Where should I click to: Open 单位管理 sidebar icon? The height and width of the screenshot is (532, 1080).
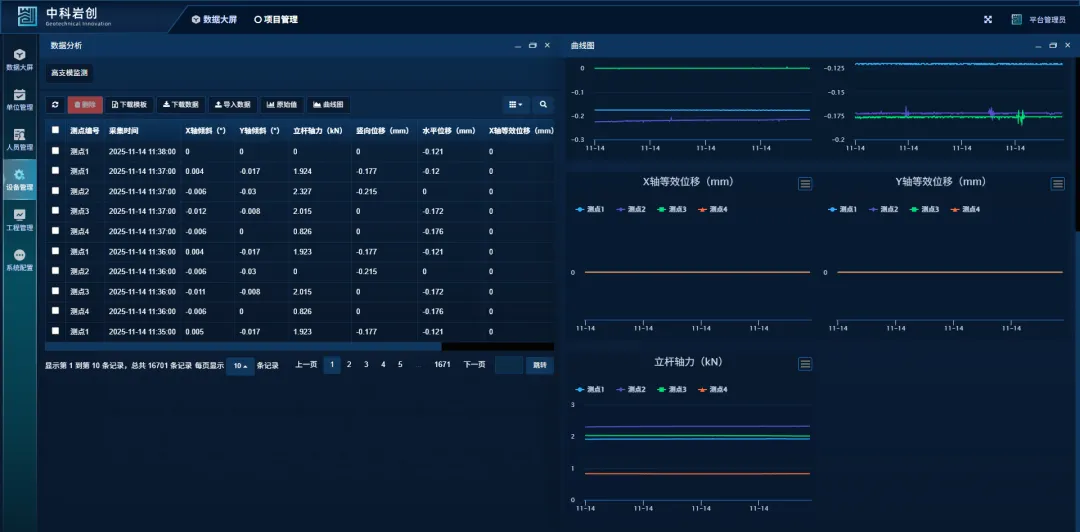coord(19,99)
